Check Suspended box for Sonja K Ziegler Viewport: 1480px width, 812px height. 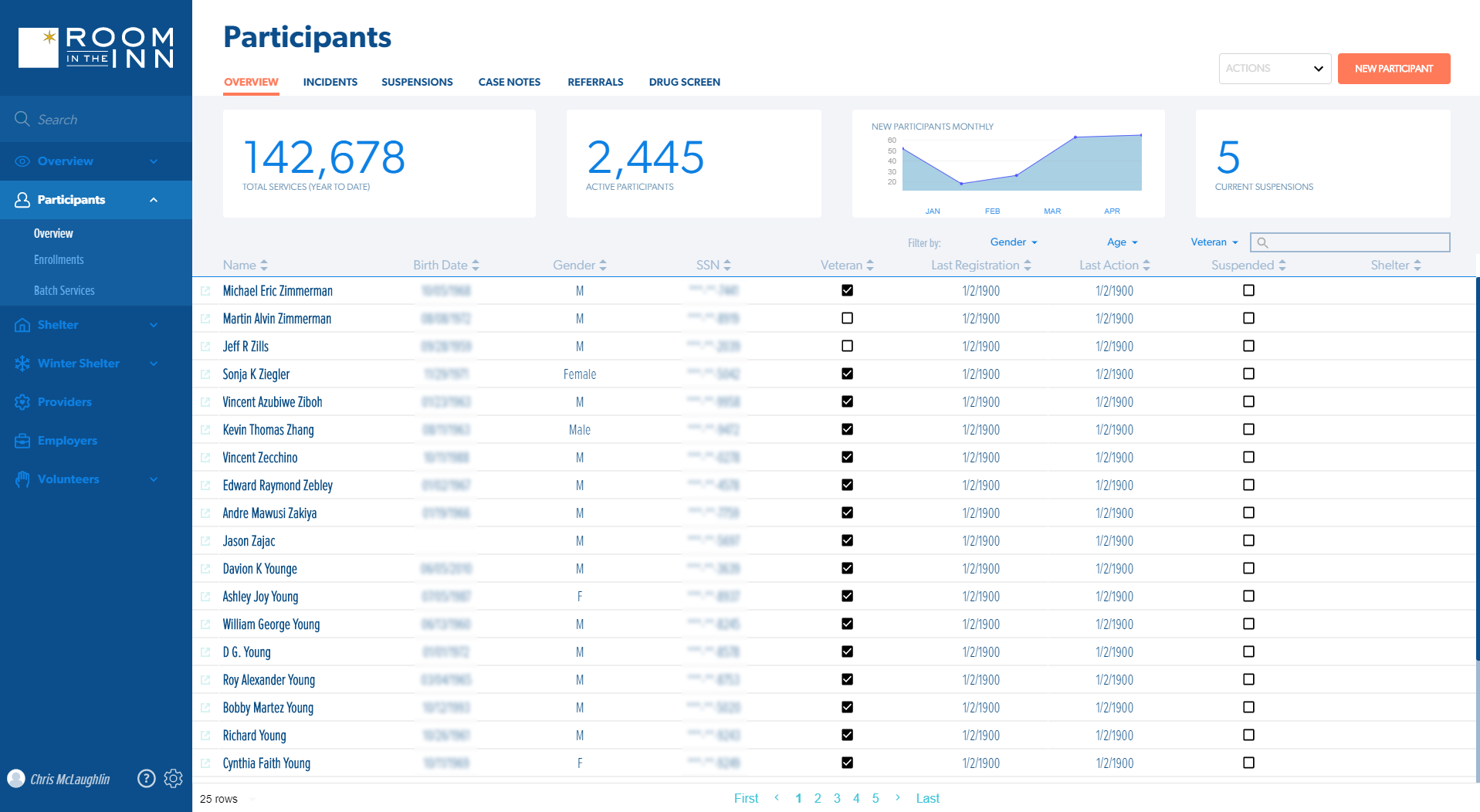point(1248,374)
